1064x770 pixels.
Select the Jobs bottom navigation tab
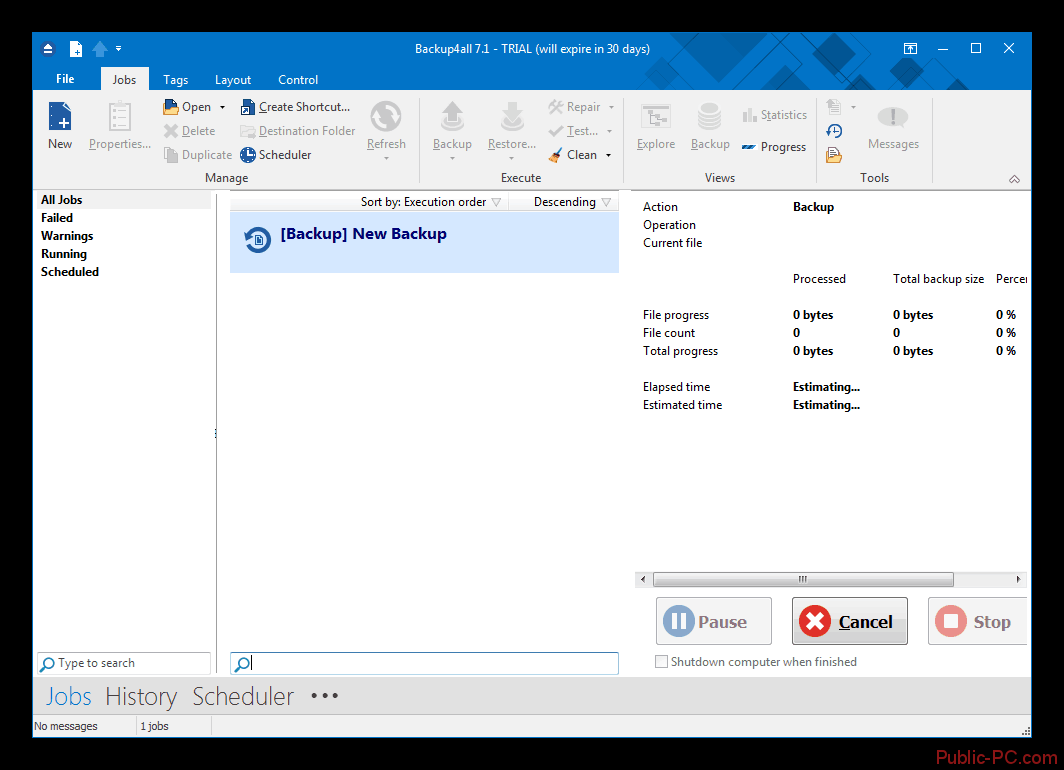click(69, 697)
